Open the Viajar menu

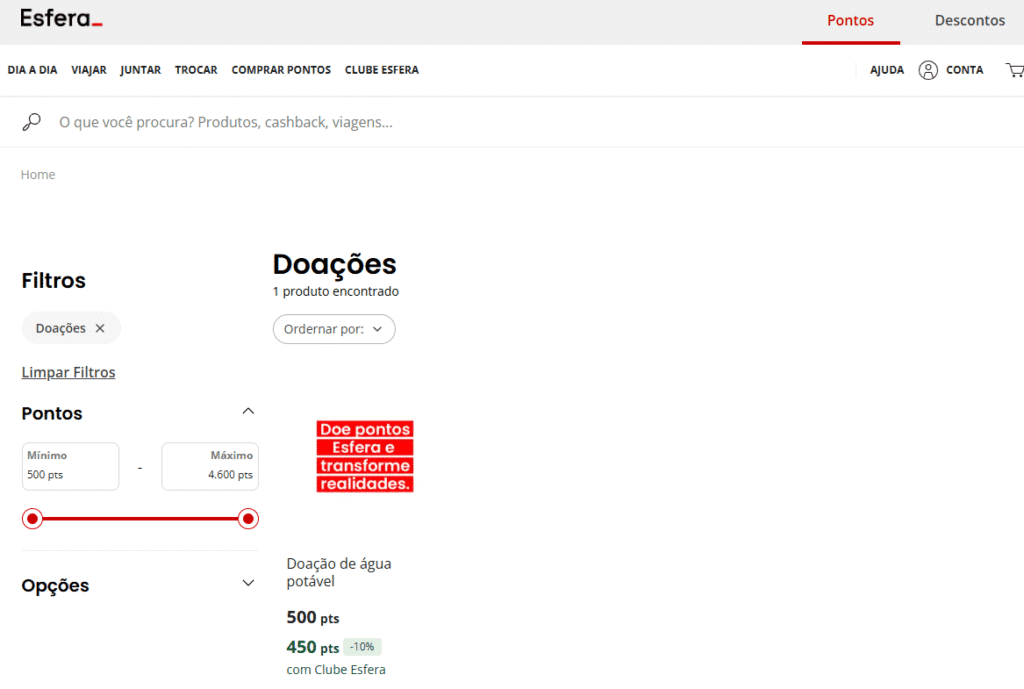[x=89, y=70]
